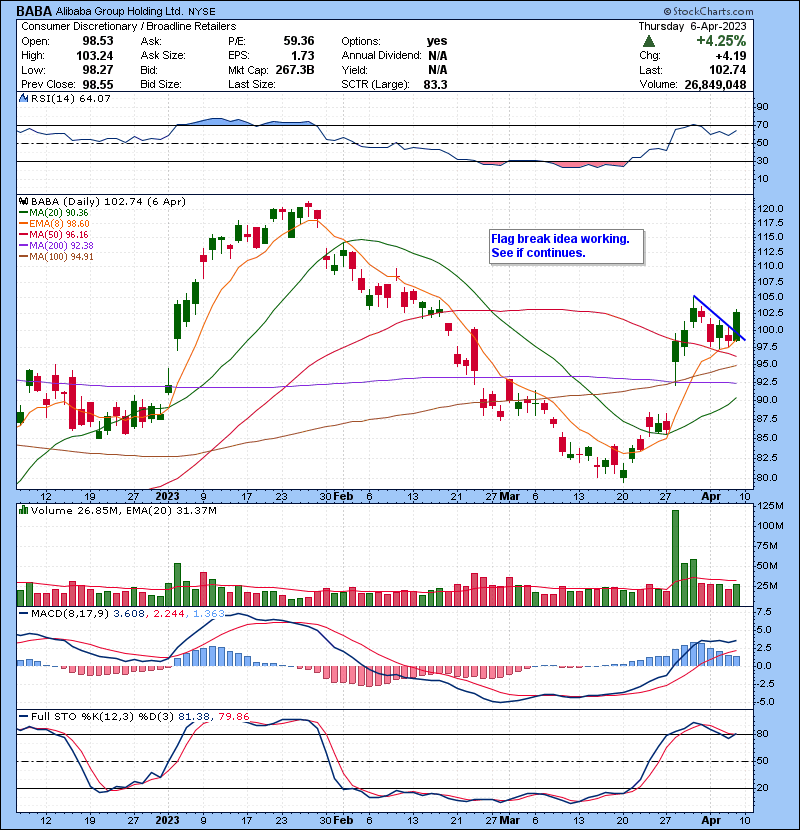Select the MA(200) 92.38 legend entry

click(56, 246)
